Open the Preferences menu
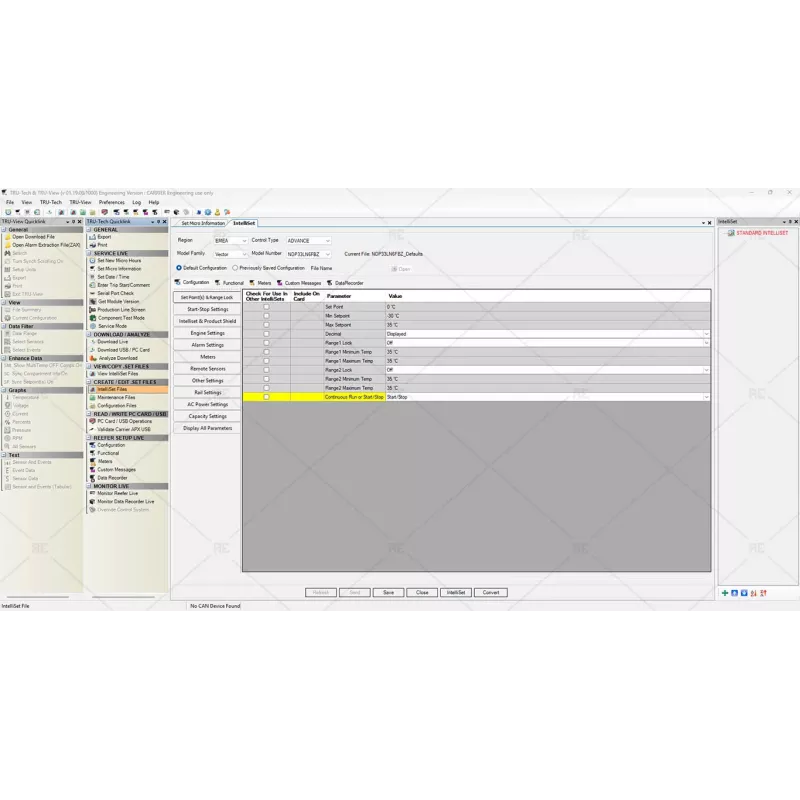The height and width of the screenshot is (800, 800). [111, 202]
